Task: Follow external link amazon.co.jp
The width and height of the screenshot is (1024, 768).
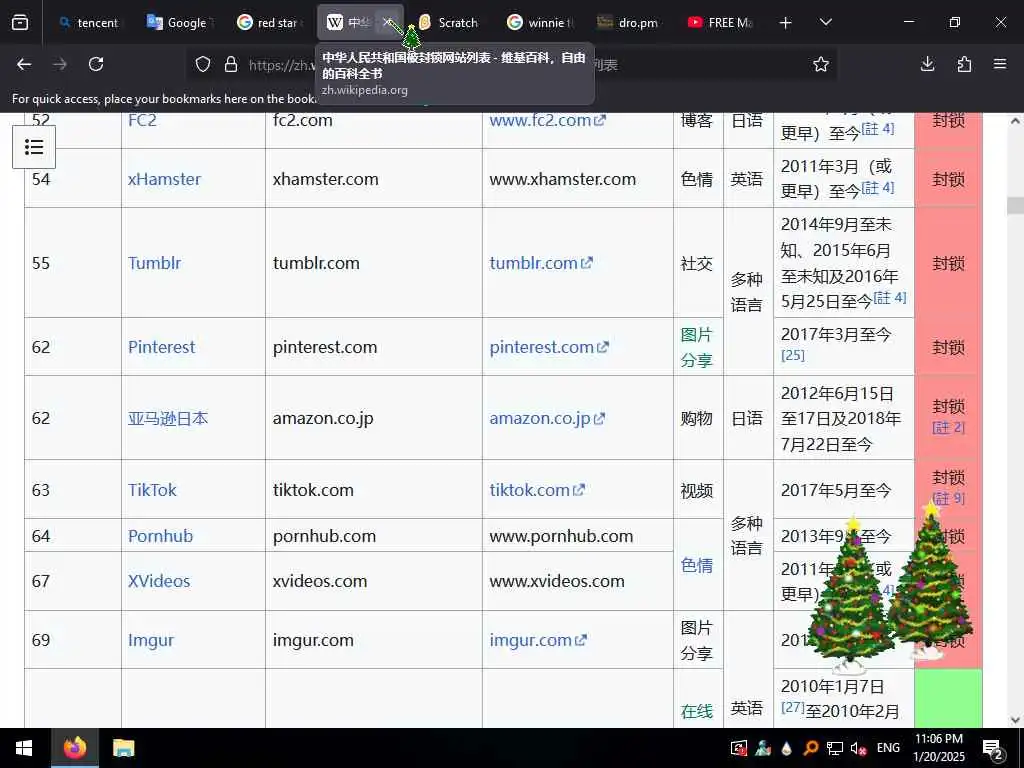Action: pyautogui.click(x=547, y=418)
